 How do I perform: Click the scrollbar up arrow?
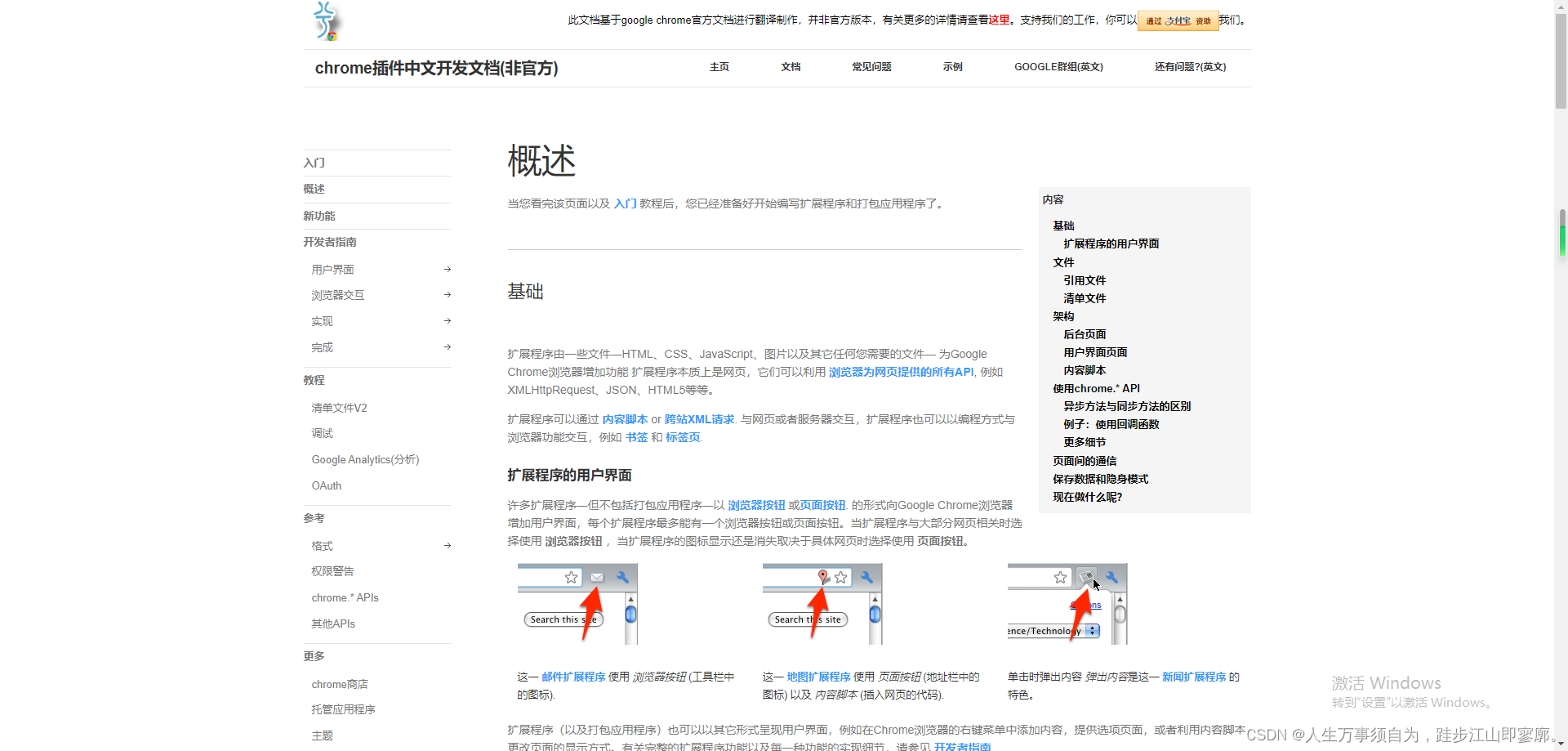pos(1561,7)
